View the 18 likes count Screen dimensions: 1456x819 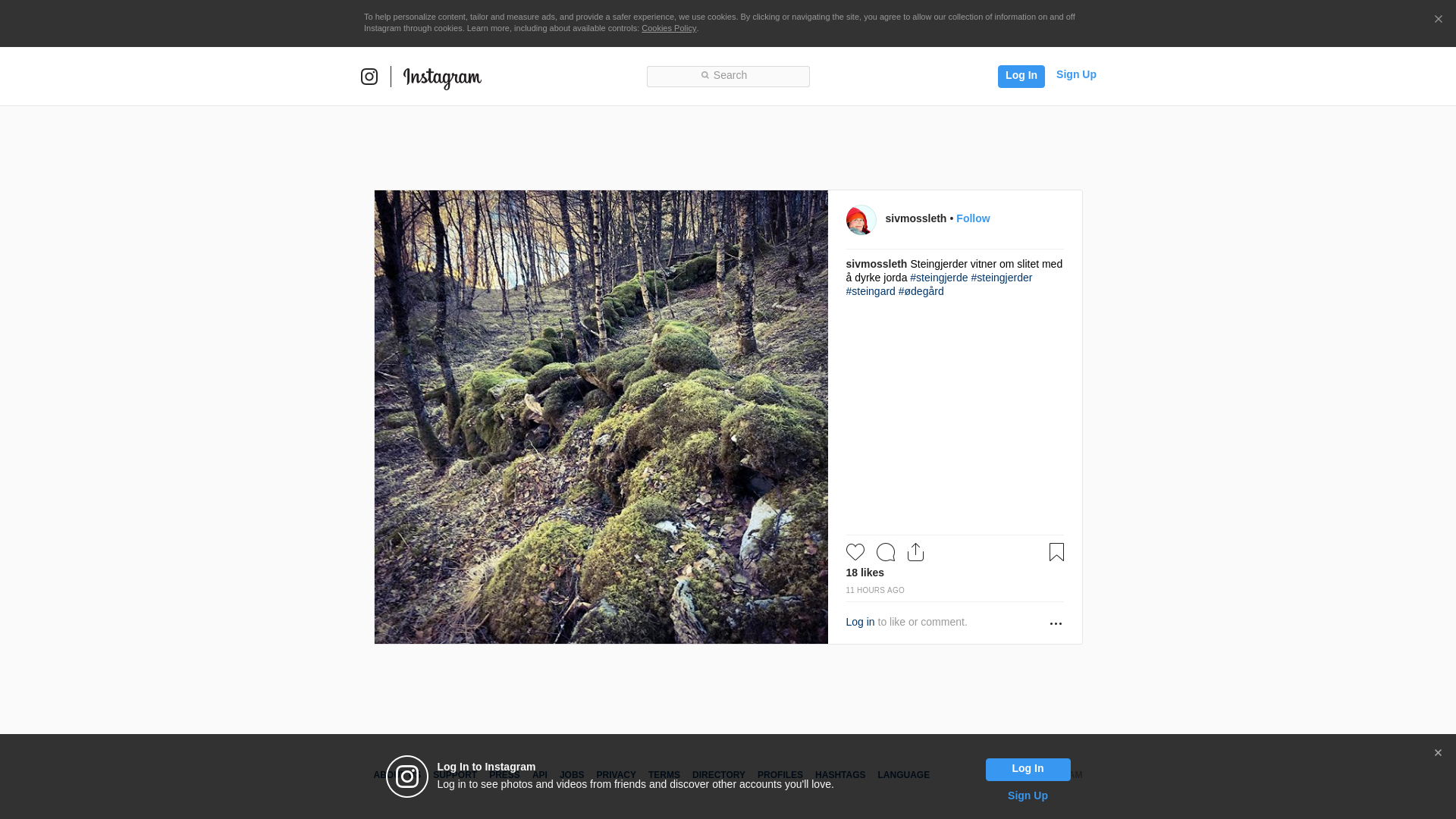pyautogui.click(x=864, y=573)
